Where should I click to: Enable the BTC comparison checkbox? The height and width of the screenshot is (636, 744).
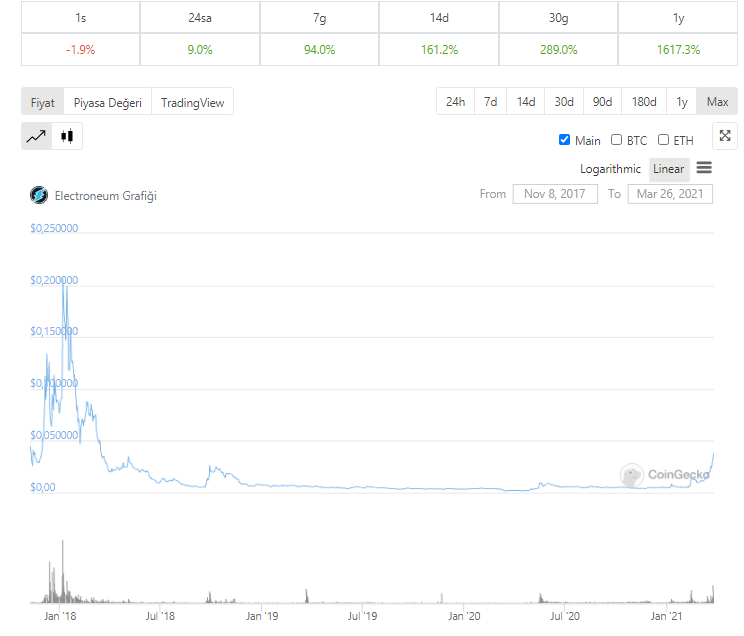(x=616, y=140)
